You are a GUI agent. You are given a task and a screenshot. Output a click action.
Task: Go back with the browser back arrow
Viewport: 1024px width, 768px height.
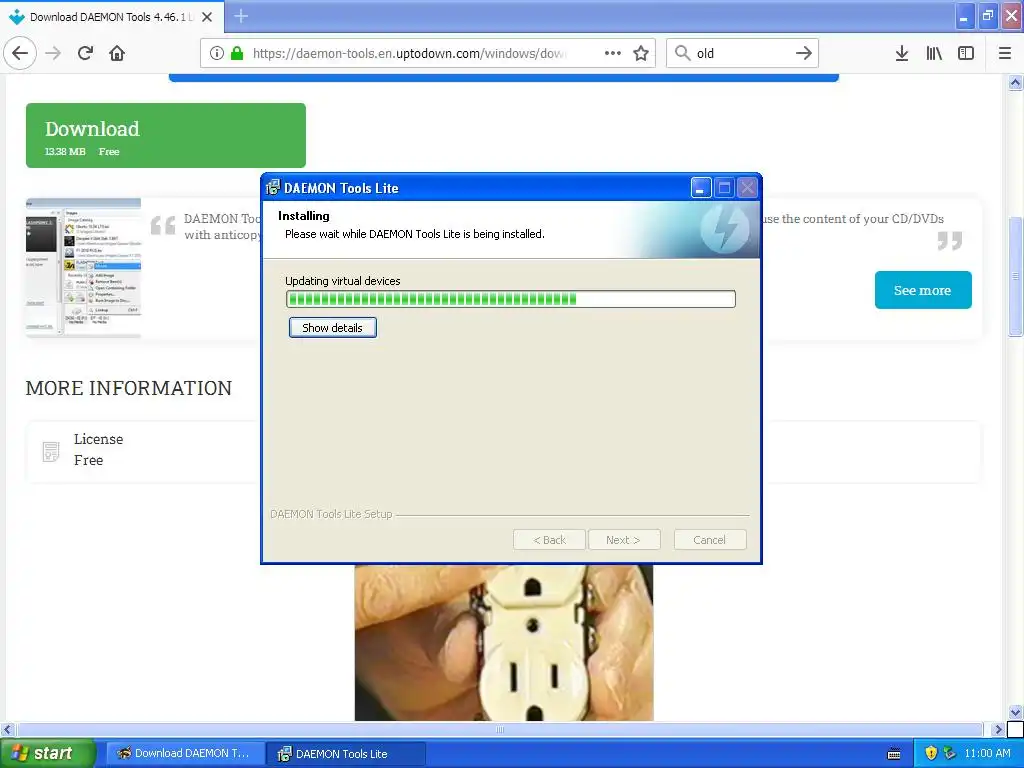(x=20, y=53)
